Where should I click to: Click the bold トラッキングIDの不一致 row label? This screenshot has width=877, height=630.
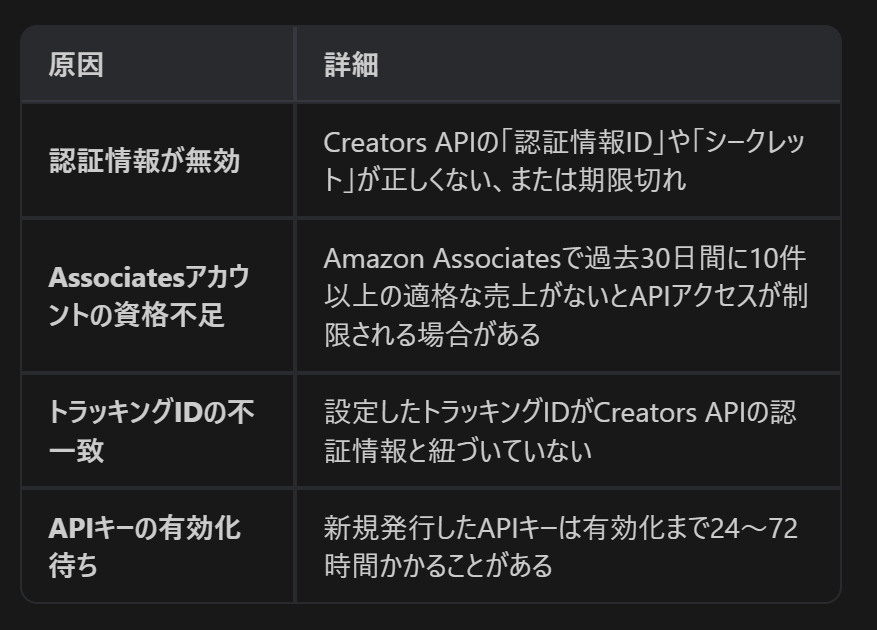[150, 431]
